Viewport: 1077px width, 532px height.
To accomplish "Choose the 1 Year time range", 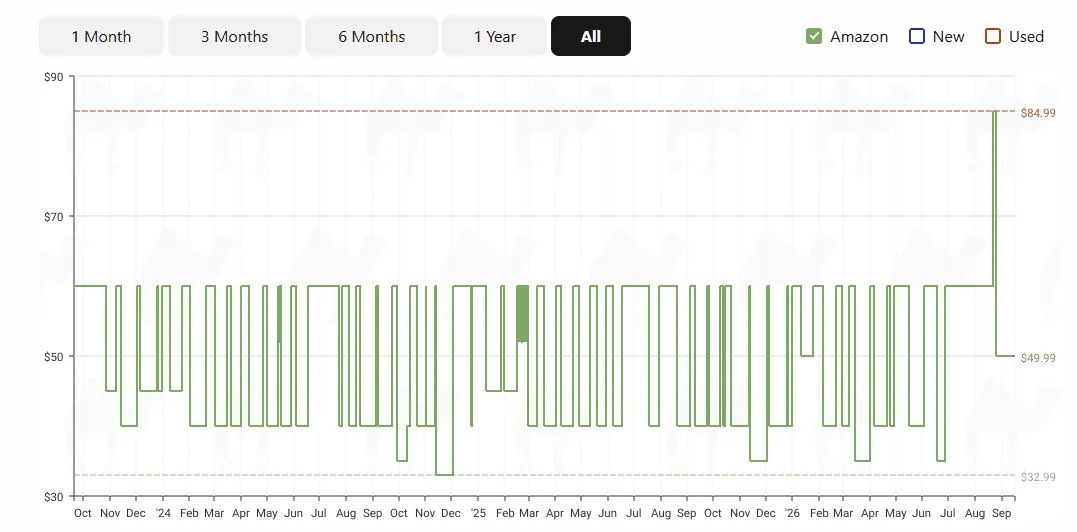I will pyautogui.click(x=495, y=36).
